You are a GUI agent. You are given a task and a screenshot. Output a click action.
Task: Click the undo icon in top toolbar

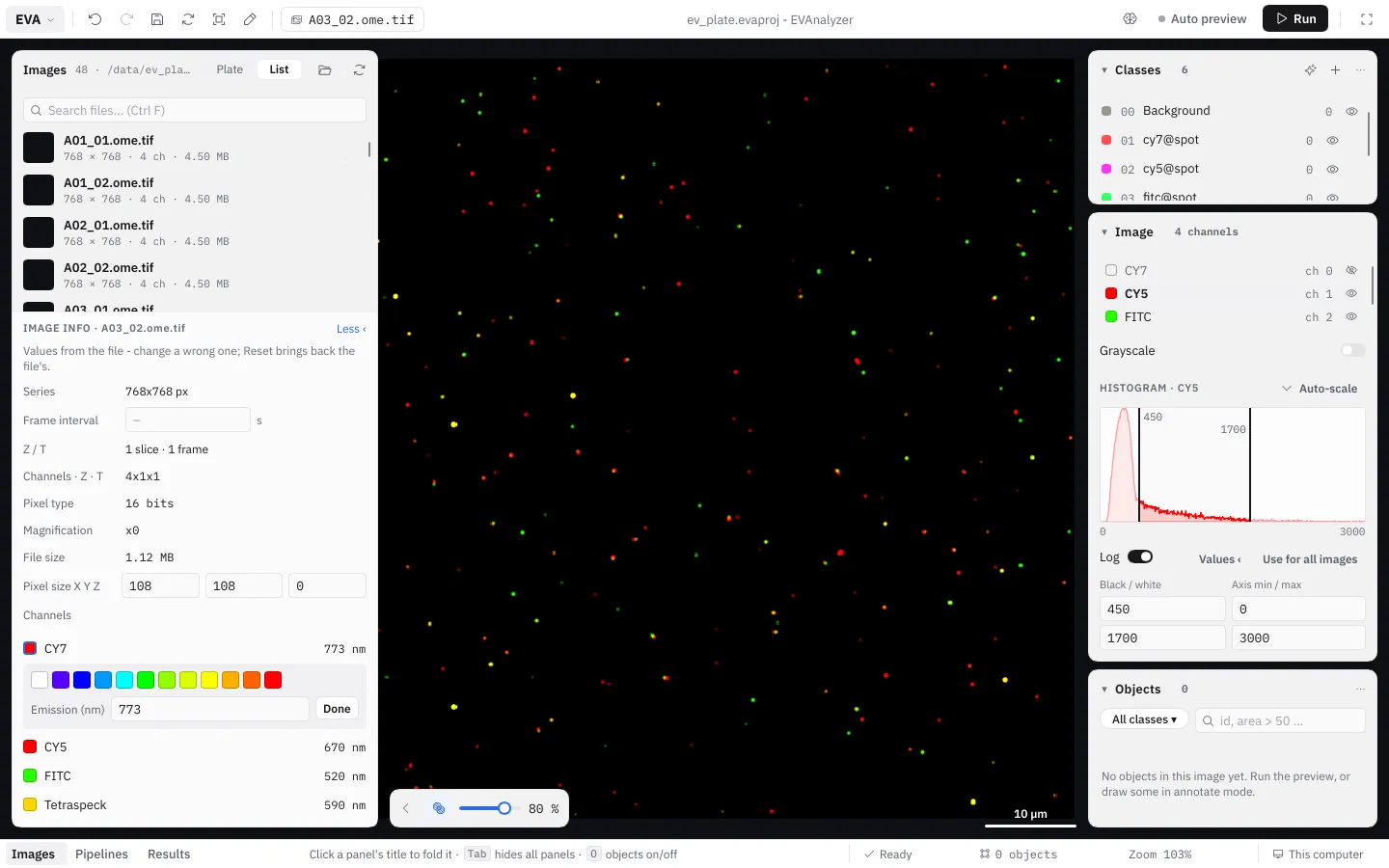(95, 19)
